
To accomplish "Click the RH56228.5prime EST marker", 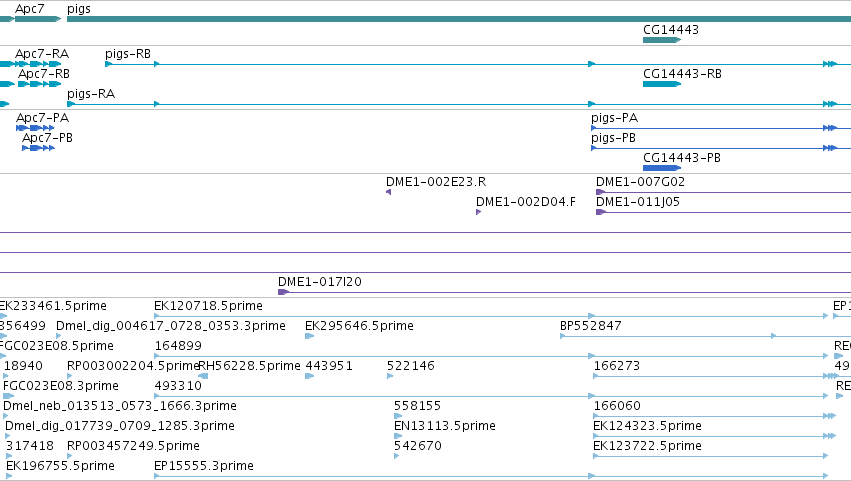I will tap(203, 376).
